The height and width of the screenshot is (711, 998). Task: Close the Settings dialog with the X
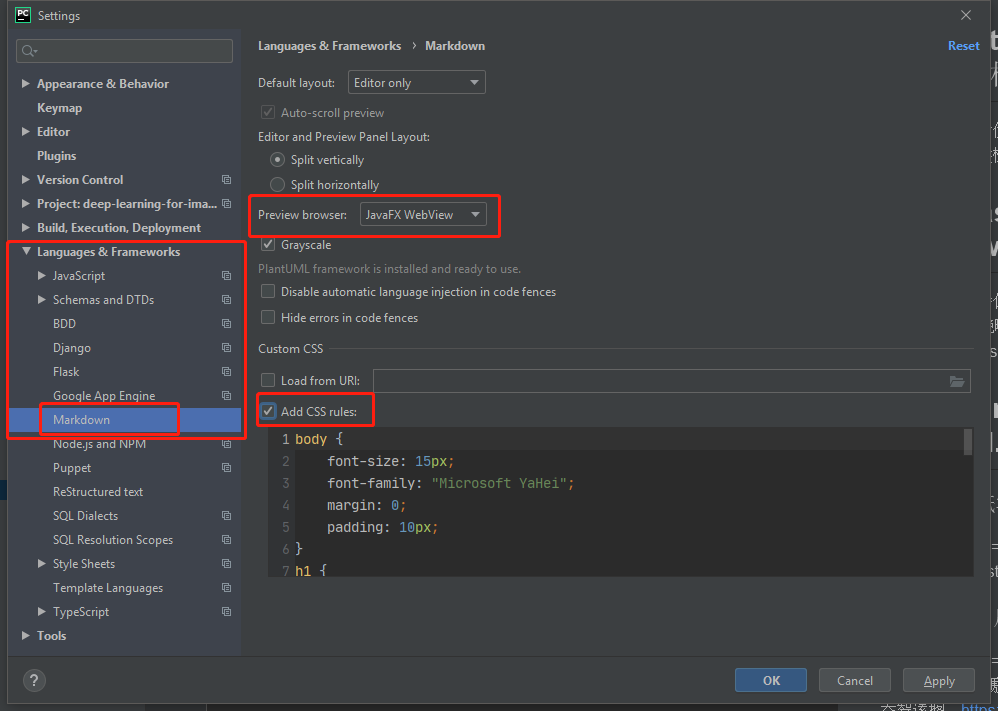click(966, 15)
